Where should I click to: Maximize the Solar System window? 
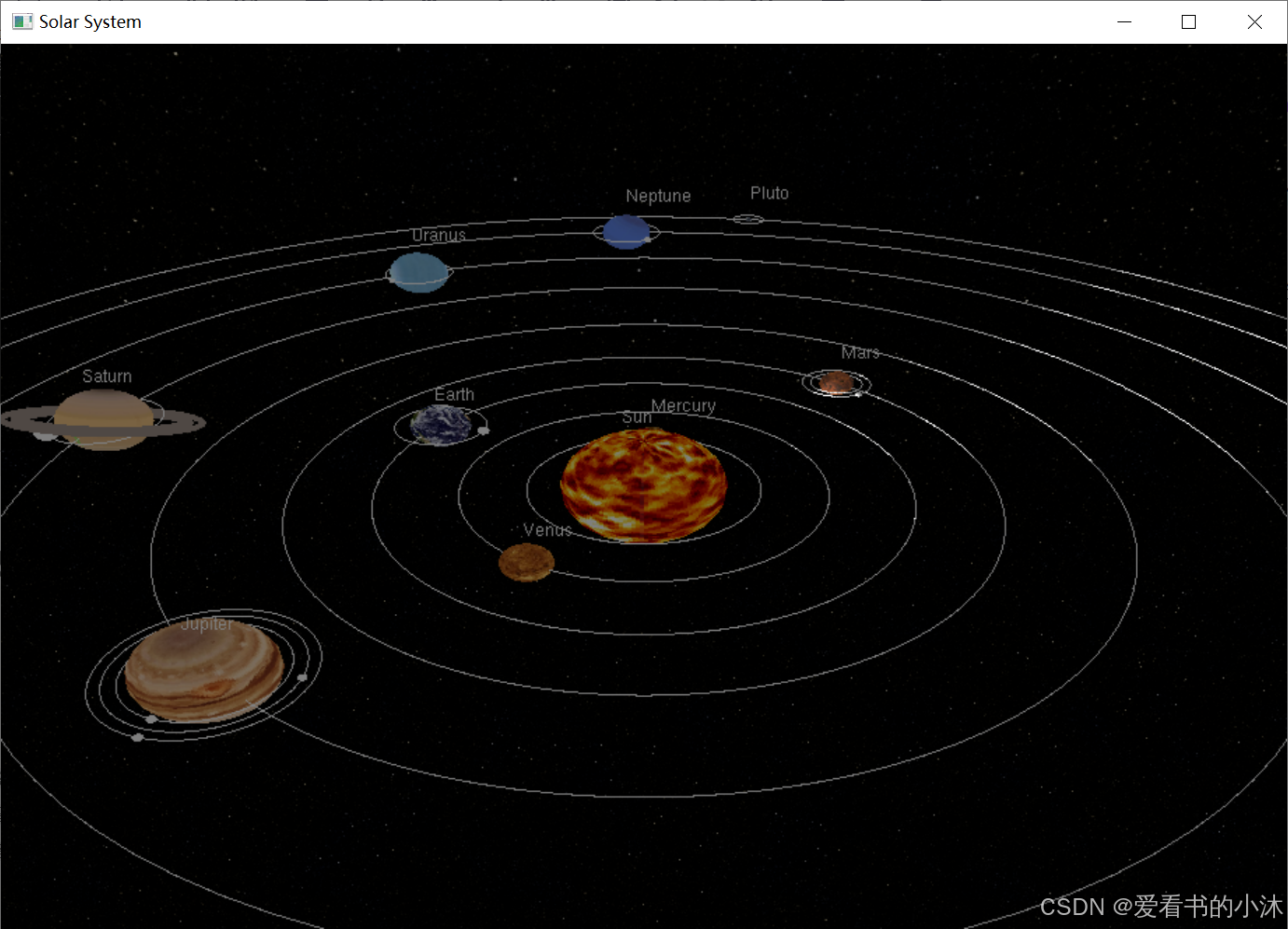click(1188, 21)
